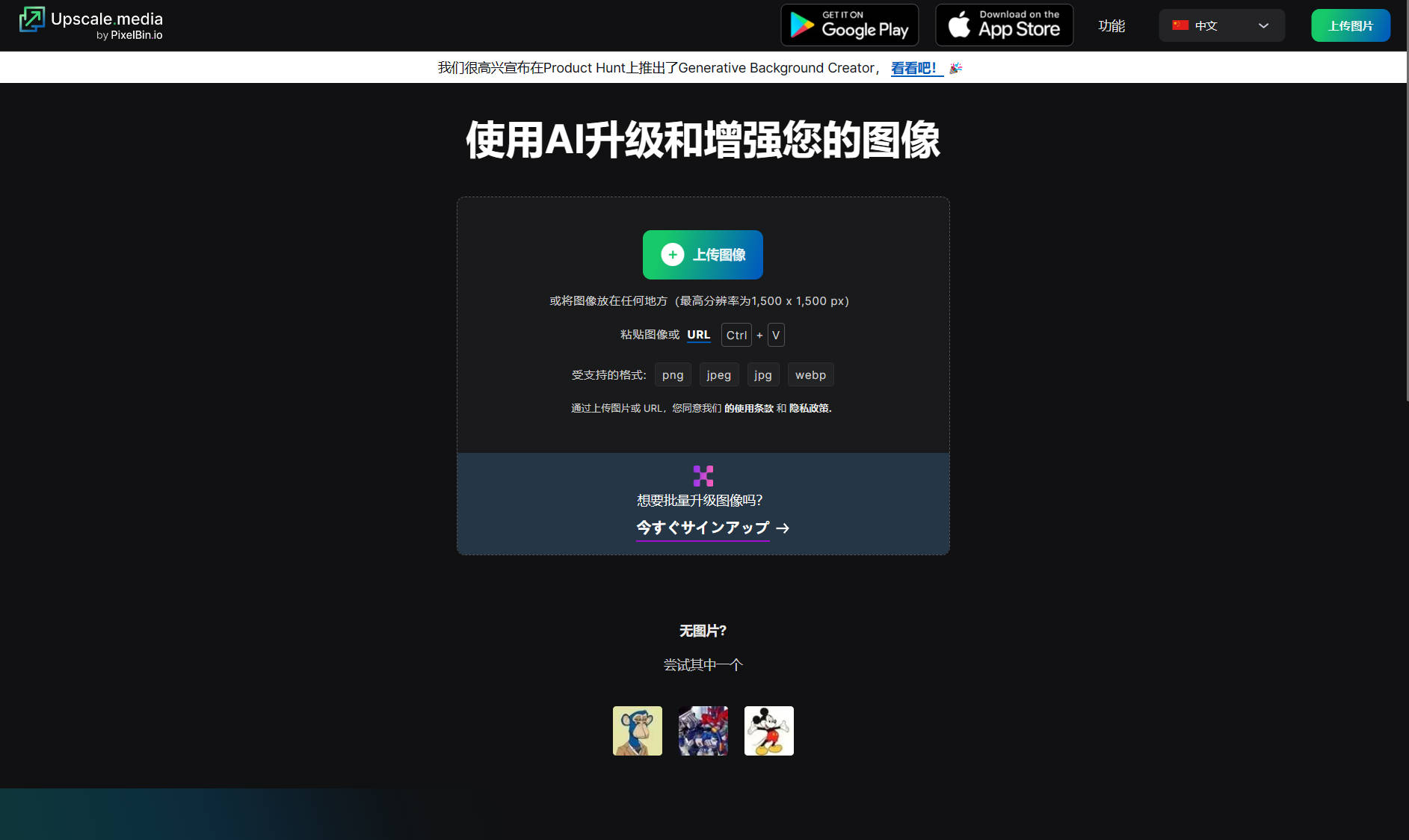The height and width of the screenshot is (840, 1409).
Task: Click the URL paste link
Action: coord(698,335)
